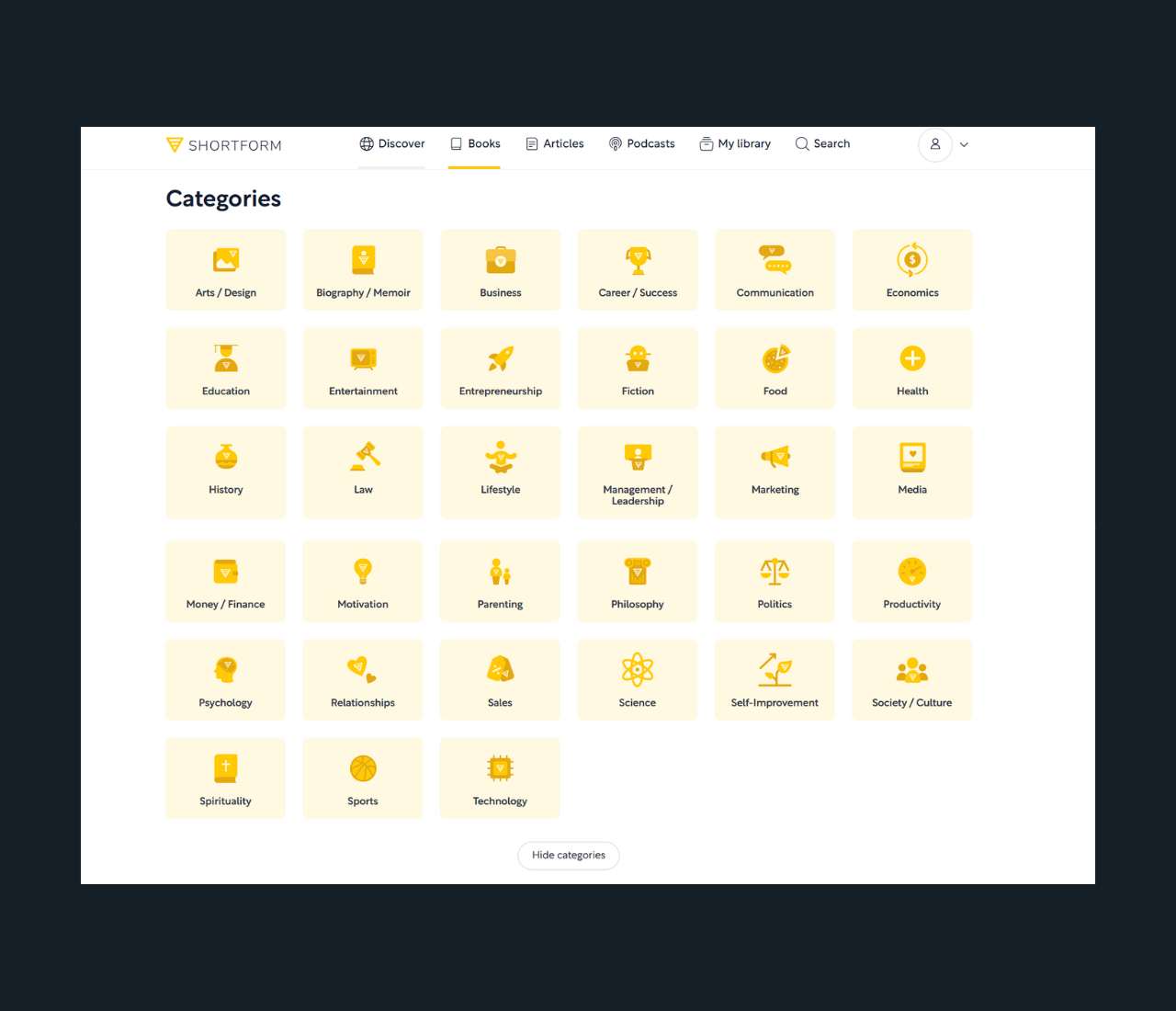Collapse list with Hide categories button
The width and height of the screenshot is (1176, 1011).
pos(569,855)
